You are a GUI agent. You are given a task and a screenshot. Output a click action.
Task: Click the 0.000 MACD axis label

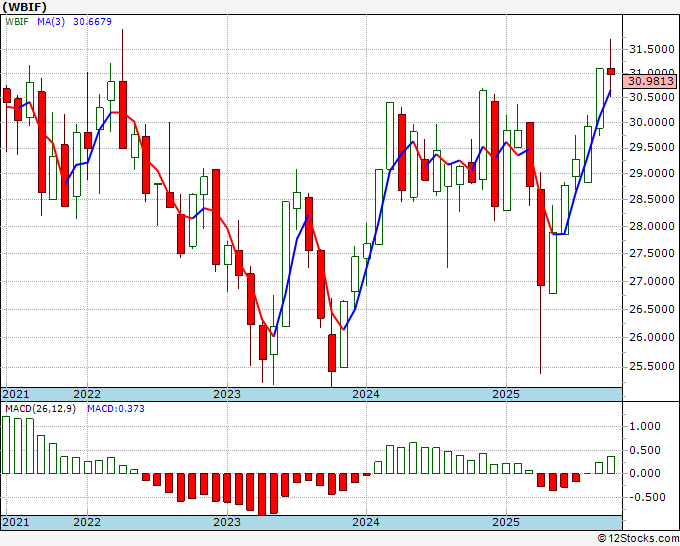coord(644,473)
